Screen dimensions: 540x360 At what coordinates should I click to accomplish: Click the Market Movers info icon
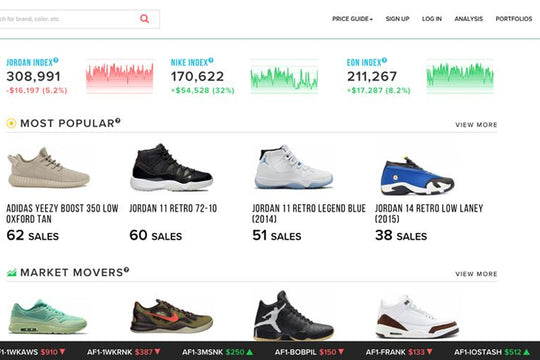click(126, 269)
